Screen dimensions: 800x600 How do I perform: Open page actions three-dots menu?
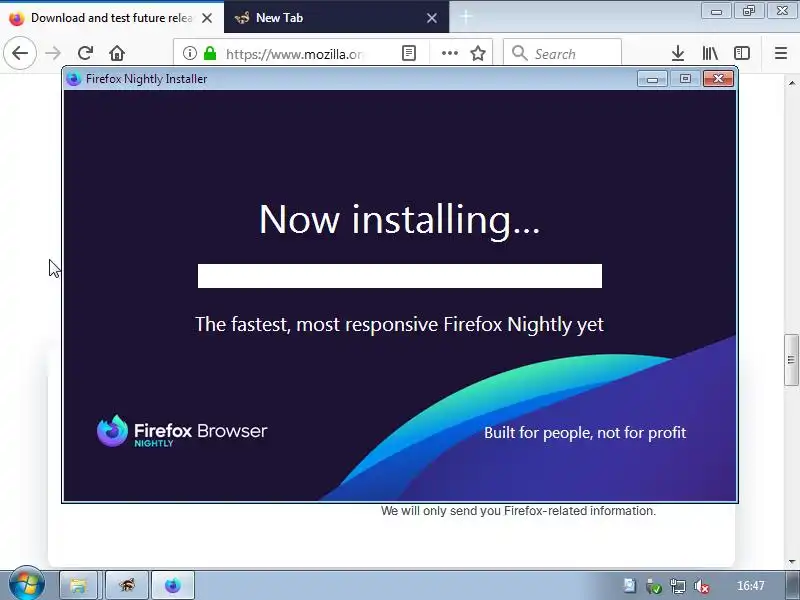pyautogui.click(x=449, y=53)
